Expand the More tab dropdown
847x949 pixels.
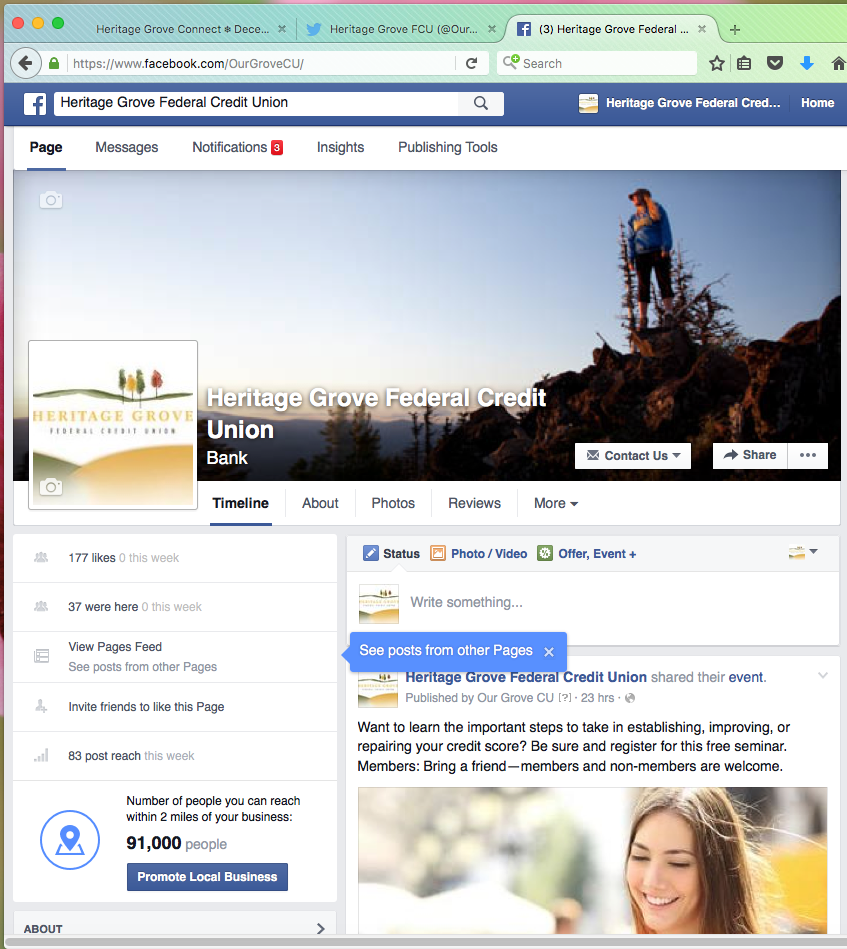point(555,503)
